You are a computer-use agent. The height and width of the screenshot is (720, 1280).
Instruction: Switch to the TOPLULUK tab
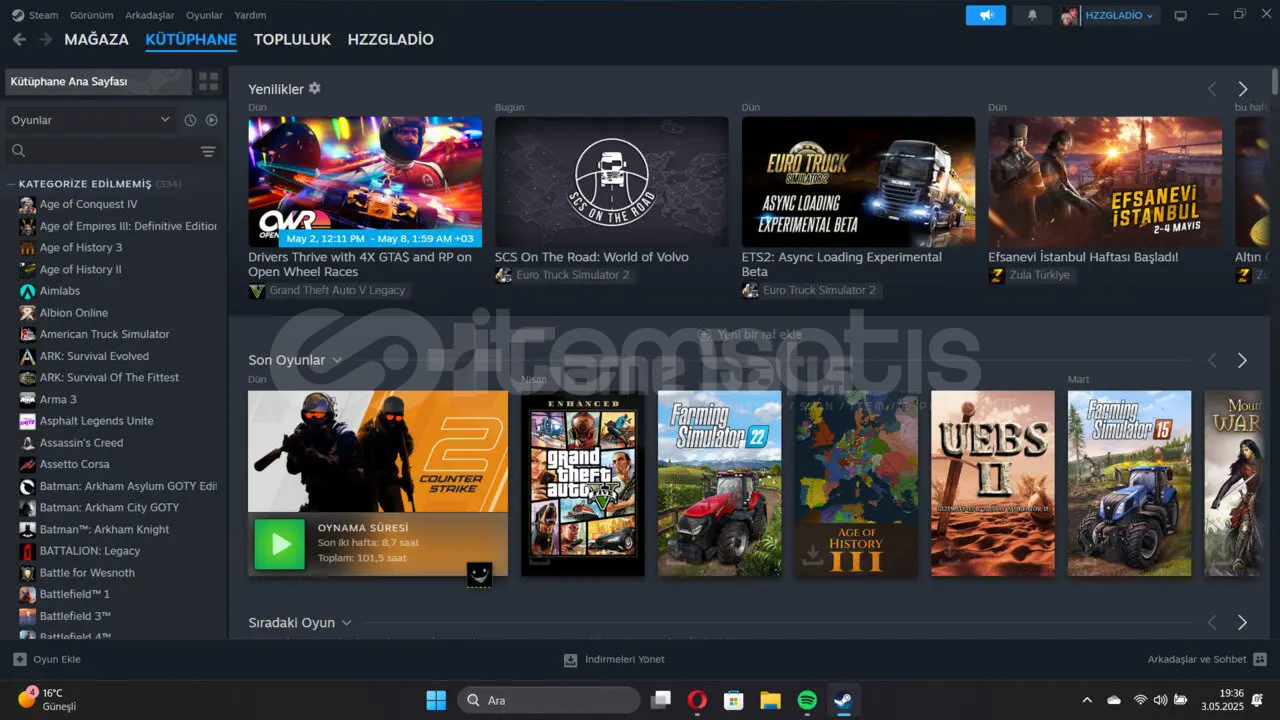tap(292, 40)
